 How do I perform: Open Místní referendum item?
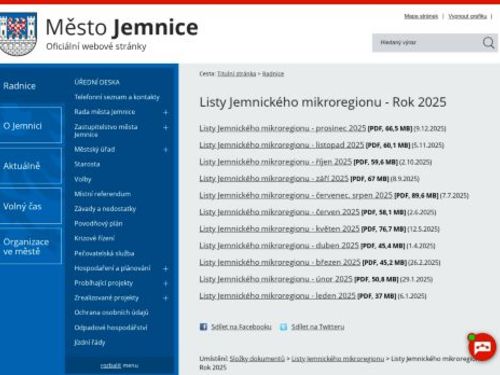point(103,194)
